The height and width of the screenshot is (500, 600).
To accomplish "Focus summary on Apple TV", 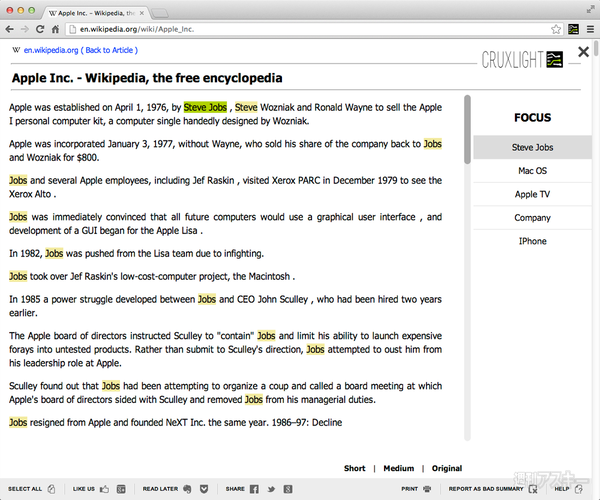I will (532, 194).
